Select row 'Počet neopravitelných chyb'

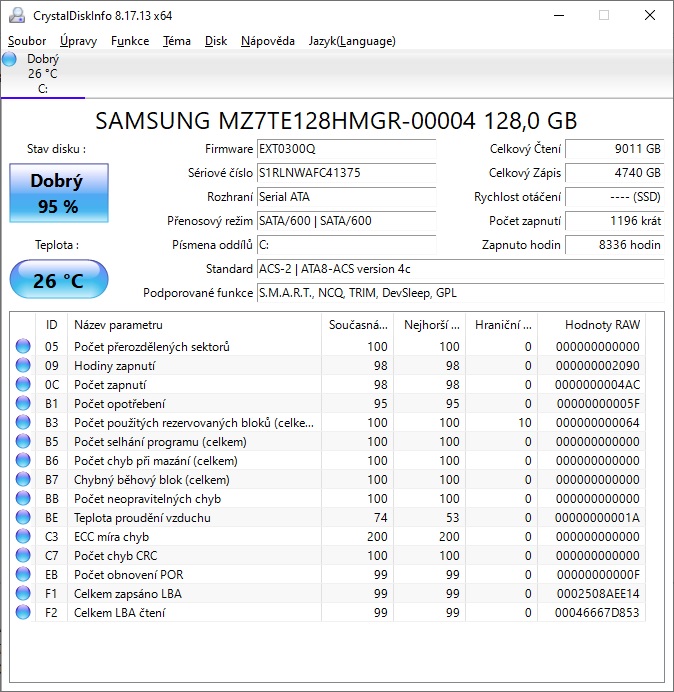click(x=328, y=498)
